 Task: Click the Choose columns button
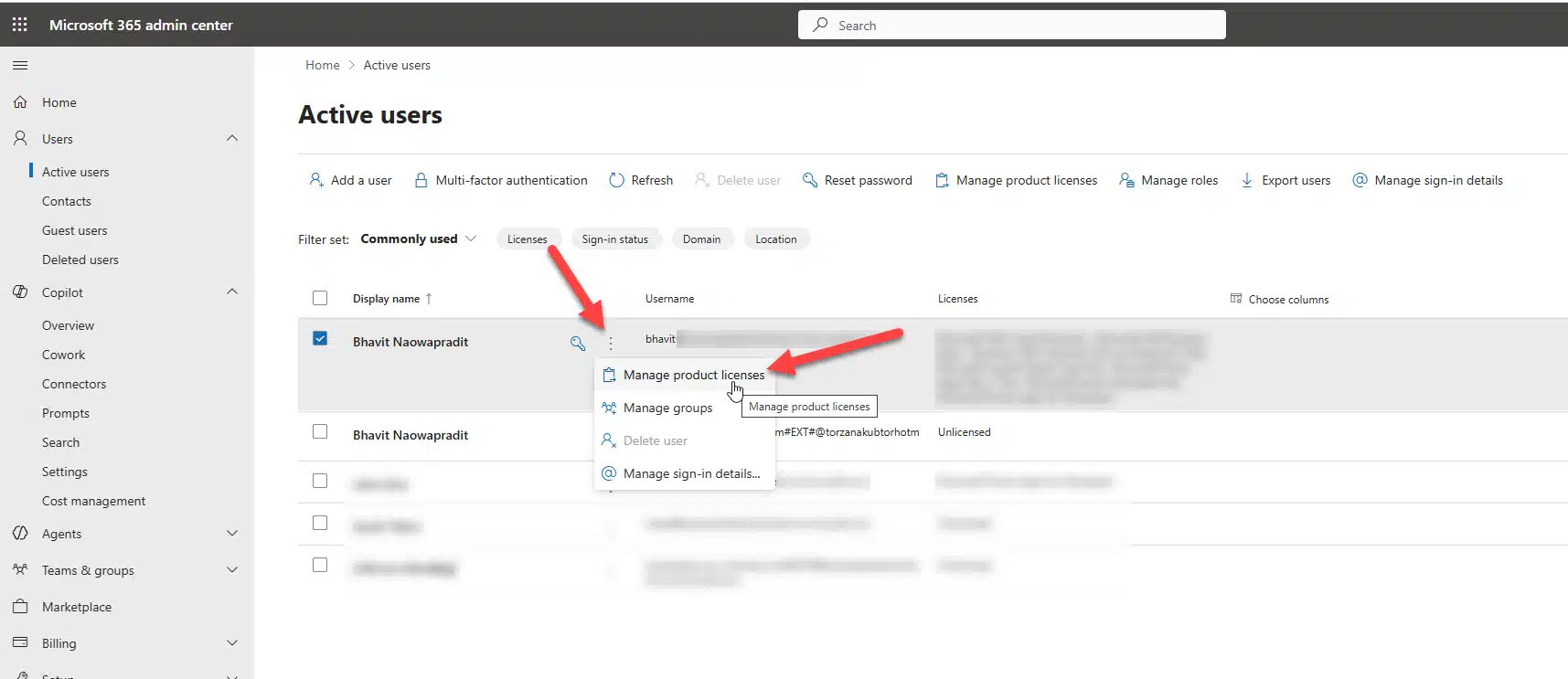(x=1279, y=299)
